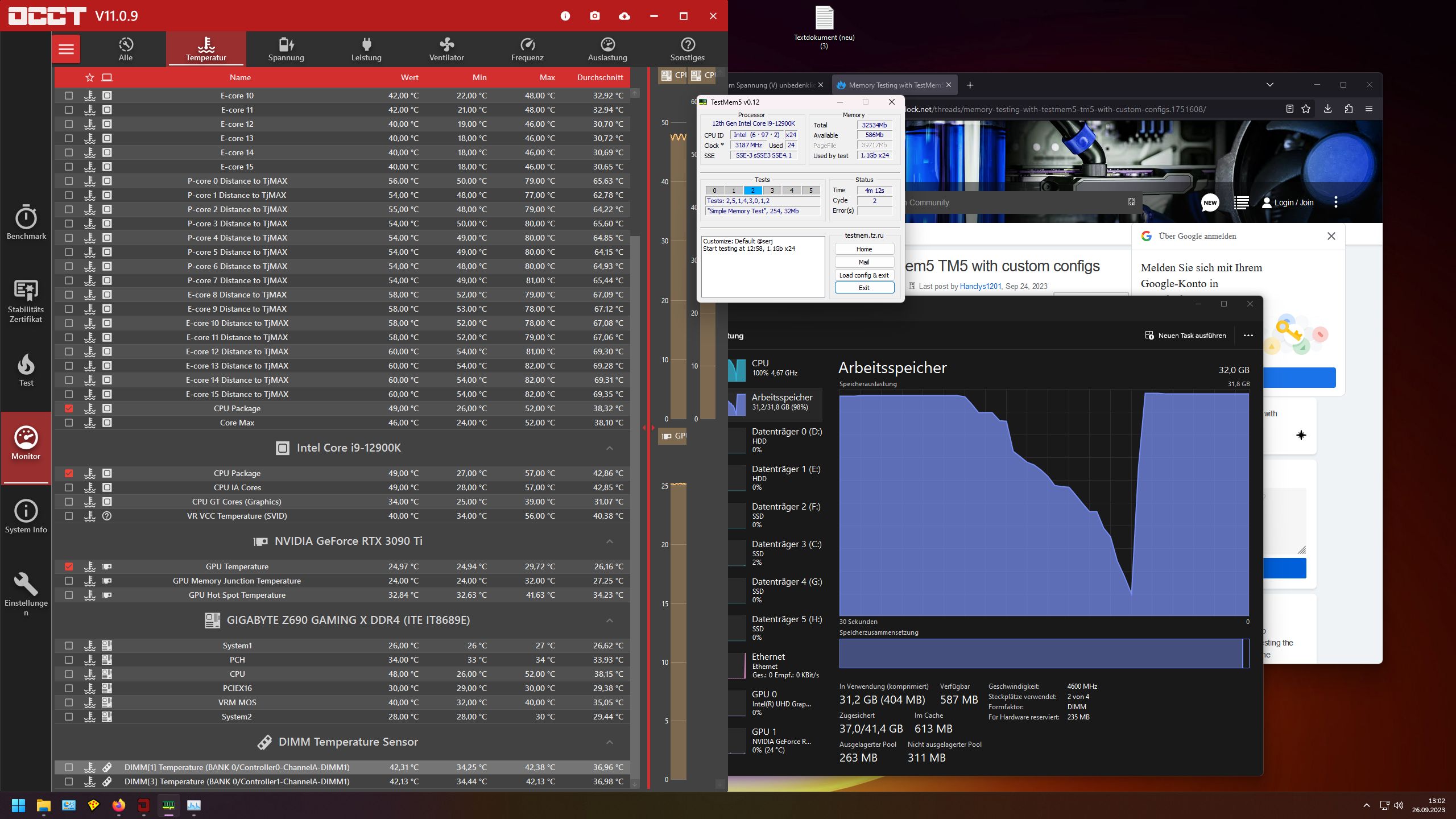Open Stabilitäts Zertifikat in sidebar
The image size is (1456, 819).
pyautogui.click(x=26, y=300)
